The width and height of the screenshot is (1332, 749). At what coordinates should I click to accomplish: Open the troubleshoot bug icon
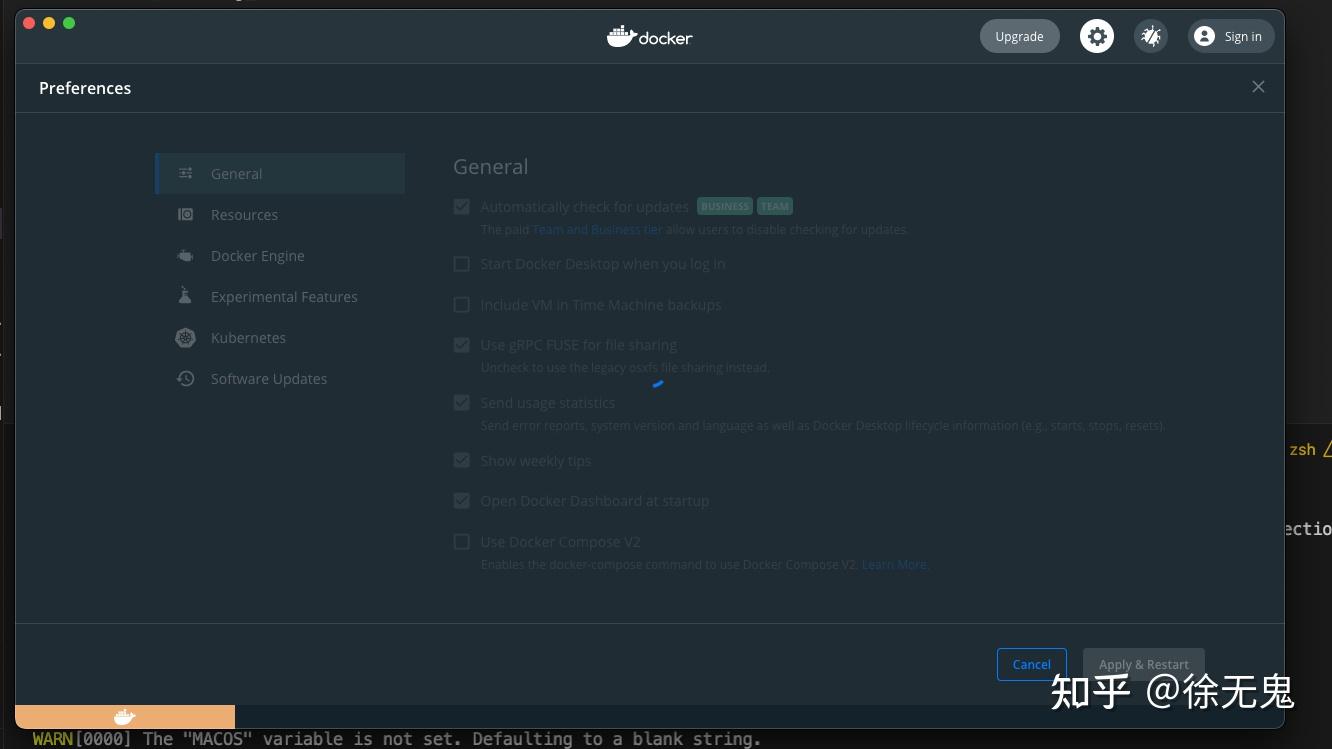pyautogui.click(x=1151, y=37)
